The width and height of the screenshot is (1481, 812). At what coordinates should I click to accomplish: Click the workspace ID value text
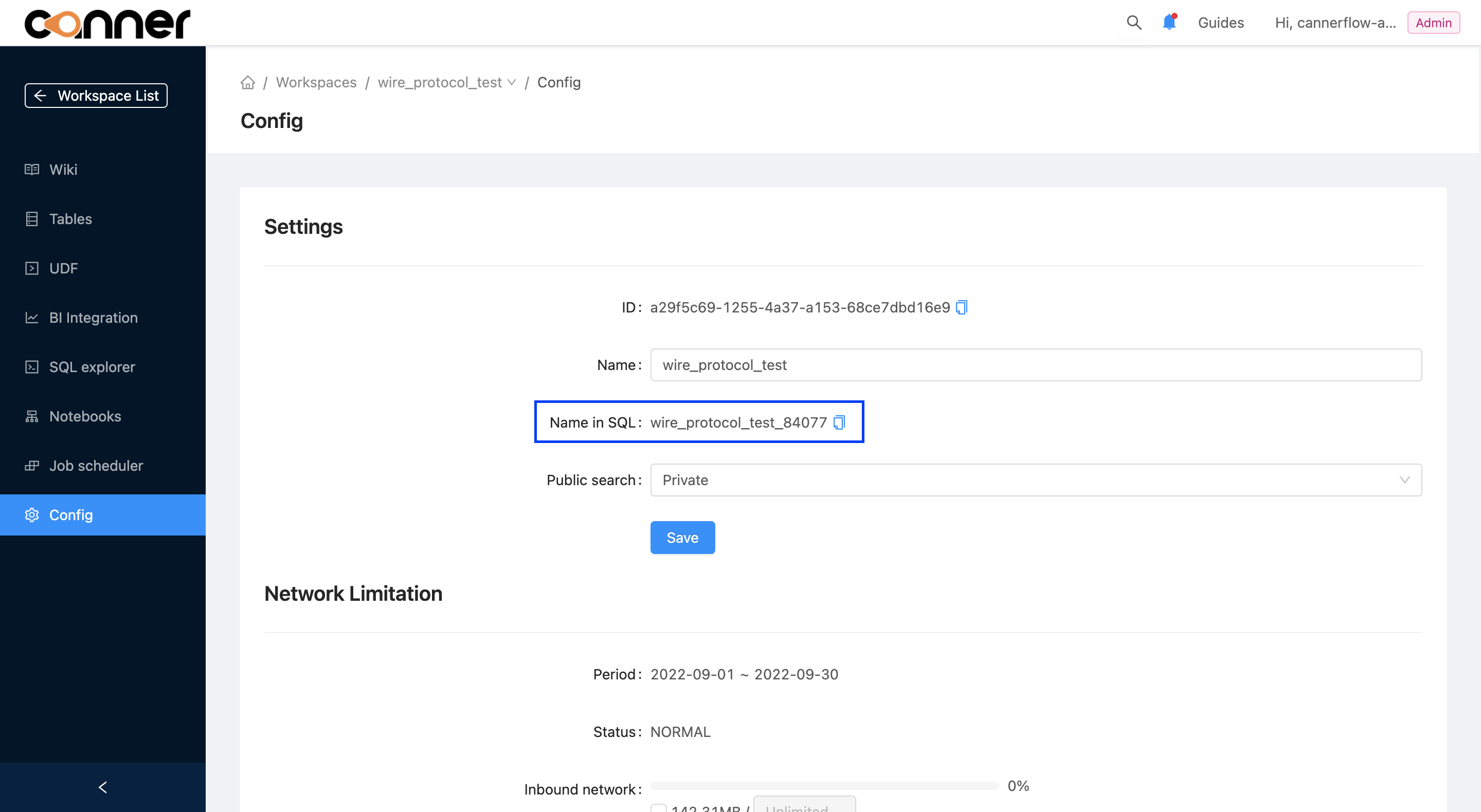click(800, 307)
